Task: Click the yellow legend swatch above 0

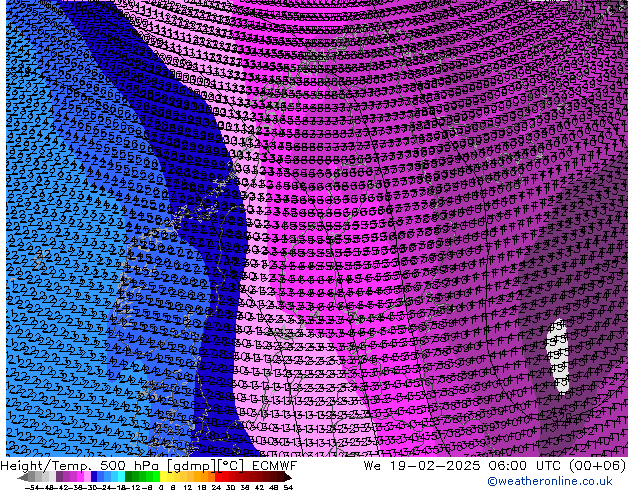Action: (163, 477)
